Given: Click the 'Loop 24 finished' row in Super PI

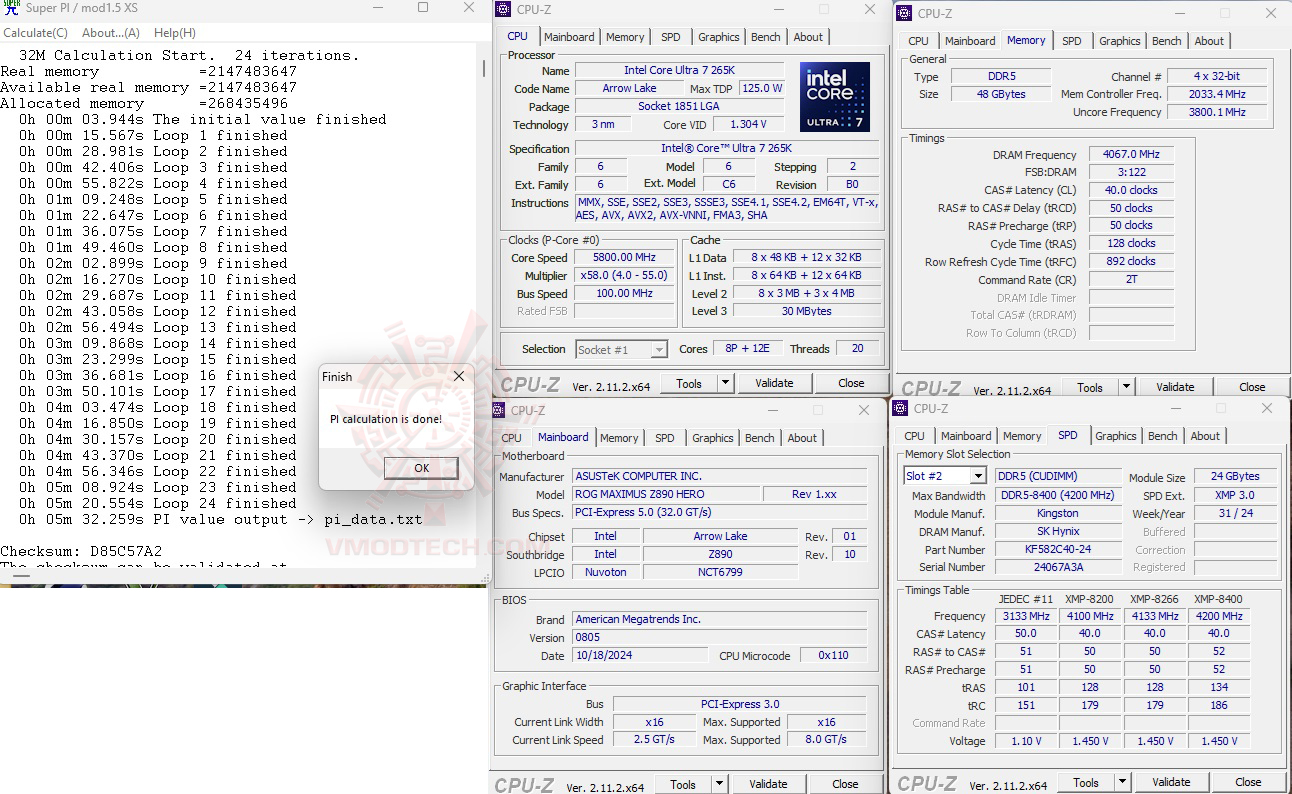Looking at the screenshot, I should coord(157,503).
